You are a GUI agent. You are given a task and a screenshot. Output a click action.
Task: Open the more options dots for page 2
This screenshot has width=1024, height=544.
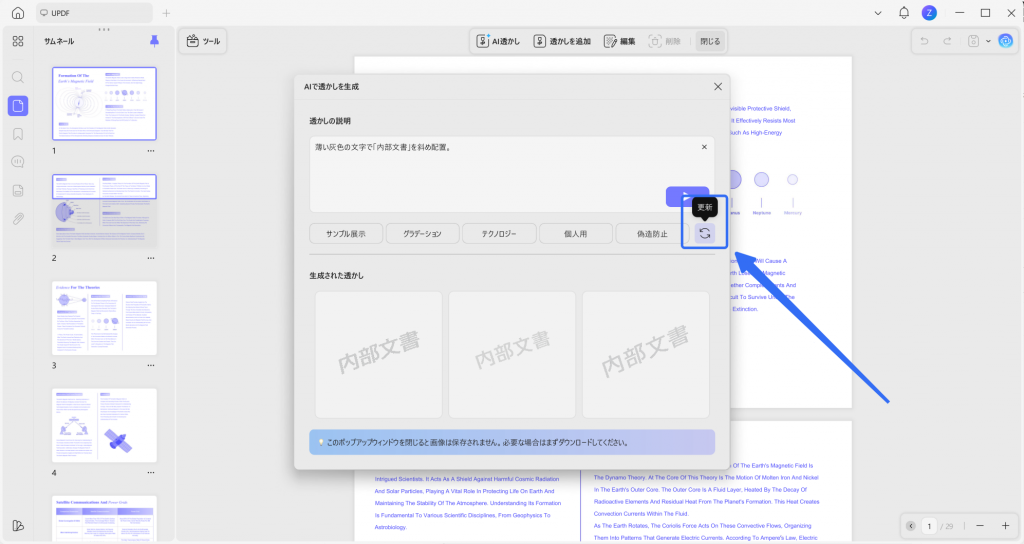click(x=151, y=258)
